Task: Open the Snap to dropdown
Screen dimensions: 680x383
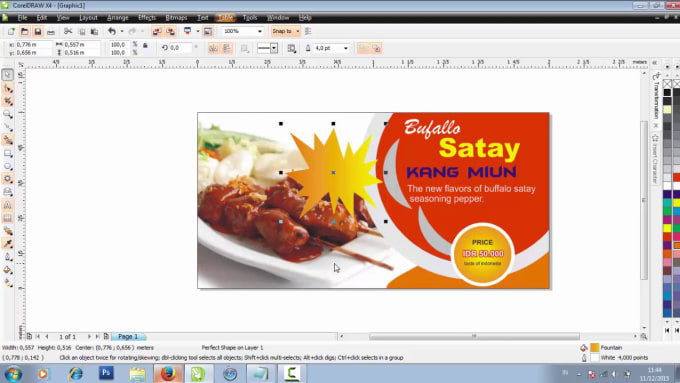Action: tap(286, 31)
